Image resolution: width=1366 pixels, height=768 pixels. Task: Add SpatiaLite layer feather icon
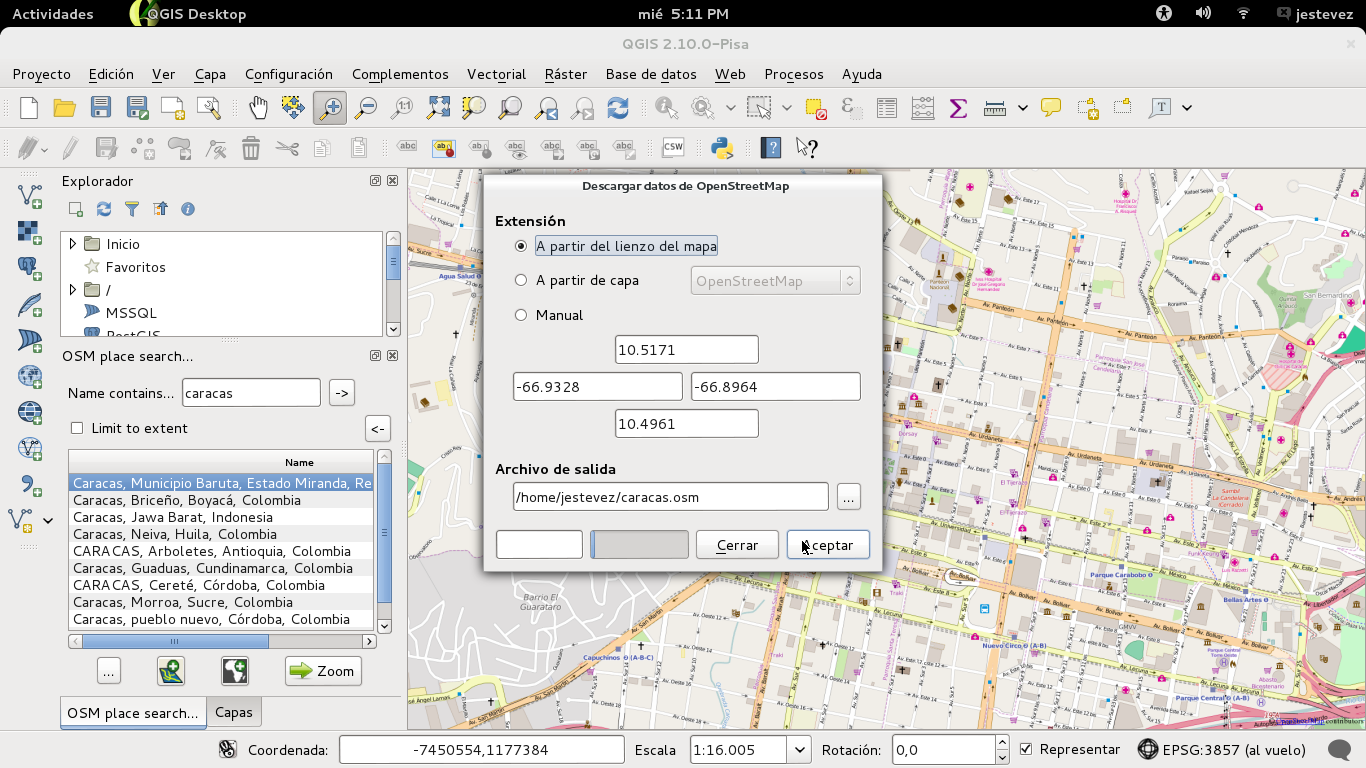point(30,304)
